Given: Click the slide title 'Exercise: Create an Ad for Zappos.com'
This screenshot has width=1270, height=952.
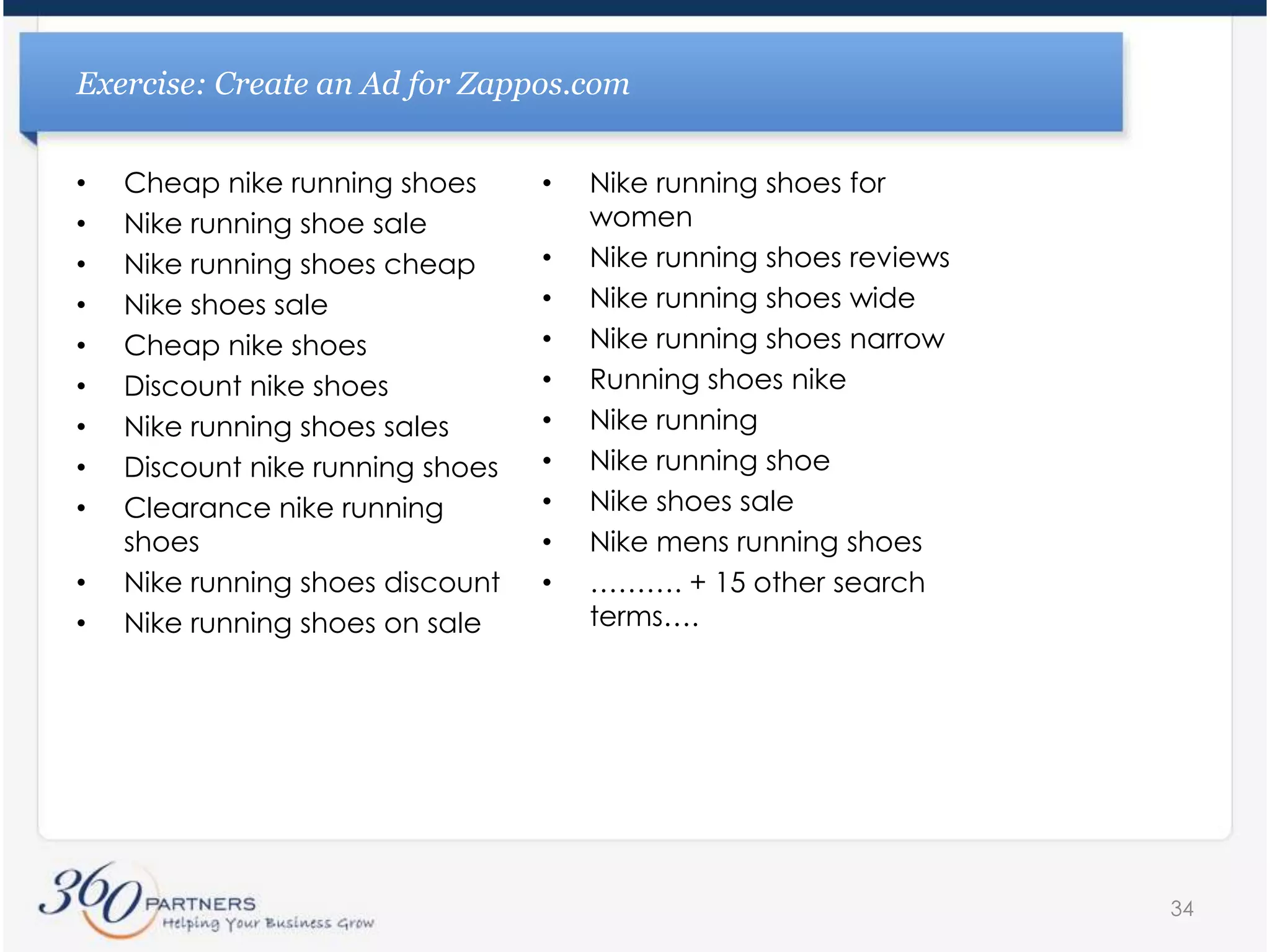Looking at the screenshot, I should pos(353,83).
